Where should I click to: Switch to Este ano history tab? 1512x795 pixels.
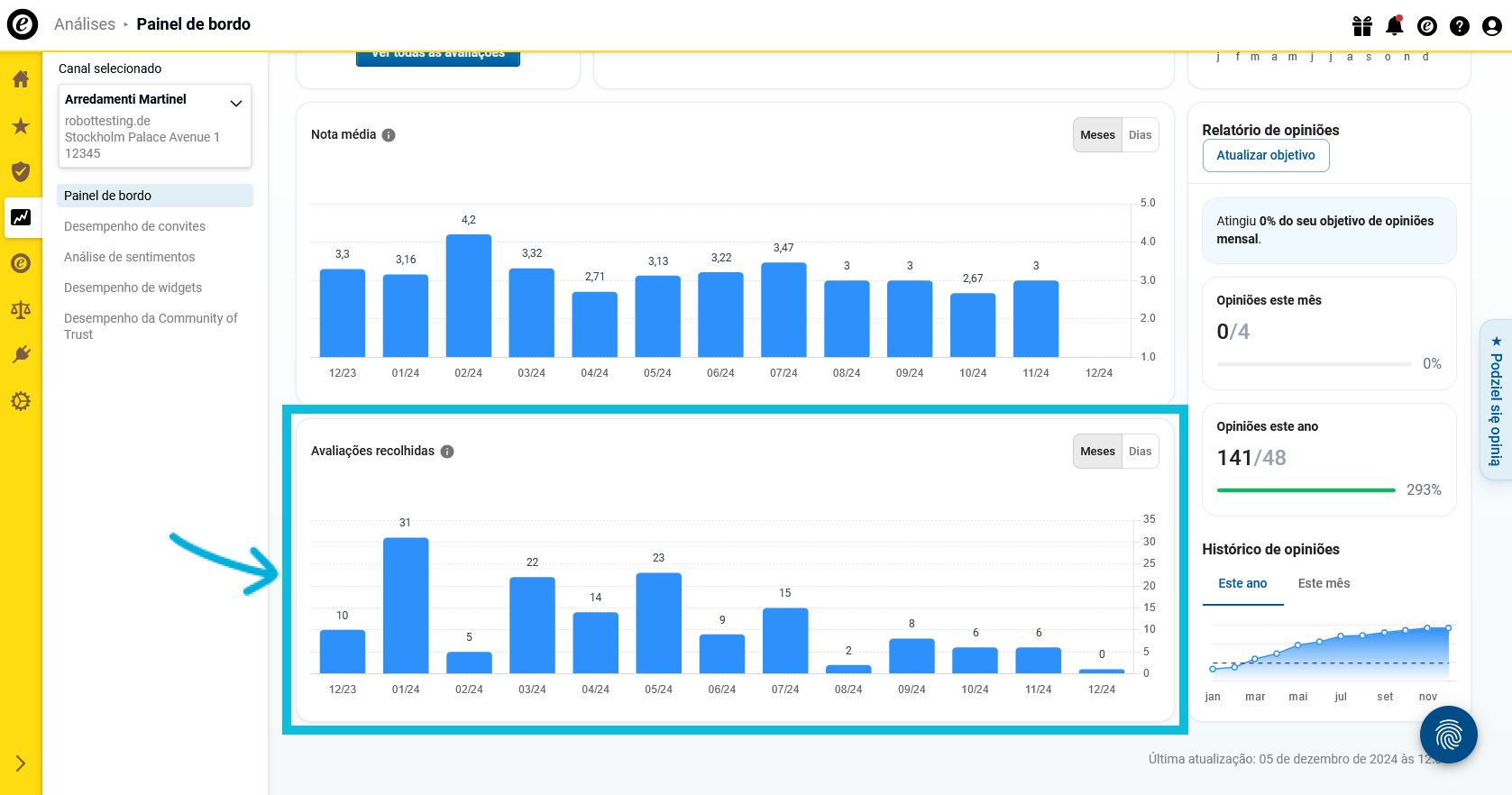point(1242,584)
